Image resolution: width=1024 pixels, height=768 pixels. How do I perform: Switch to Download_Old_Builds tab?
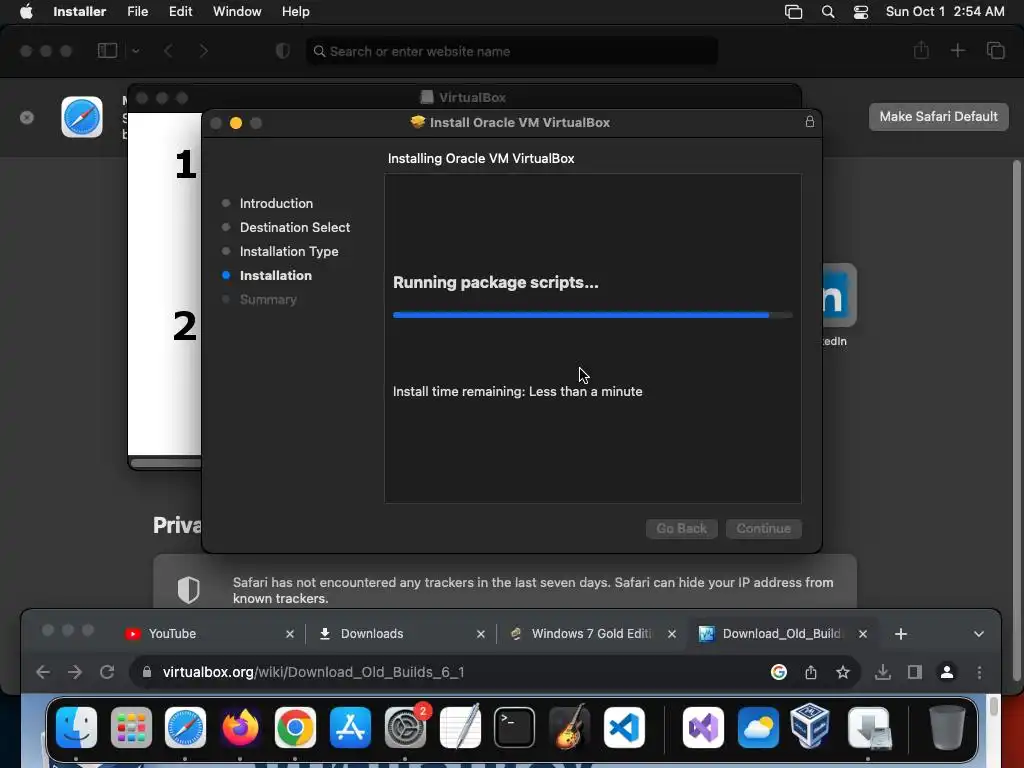coord(782,633)
